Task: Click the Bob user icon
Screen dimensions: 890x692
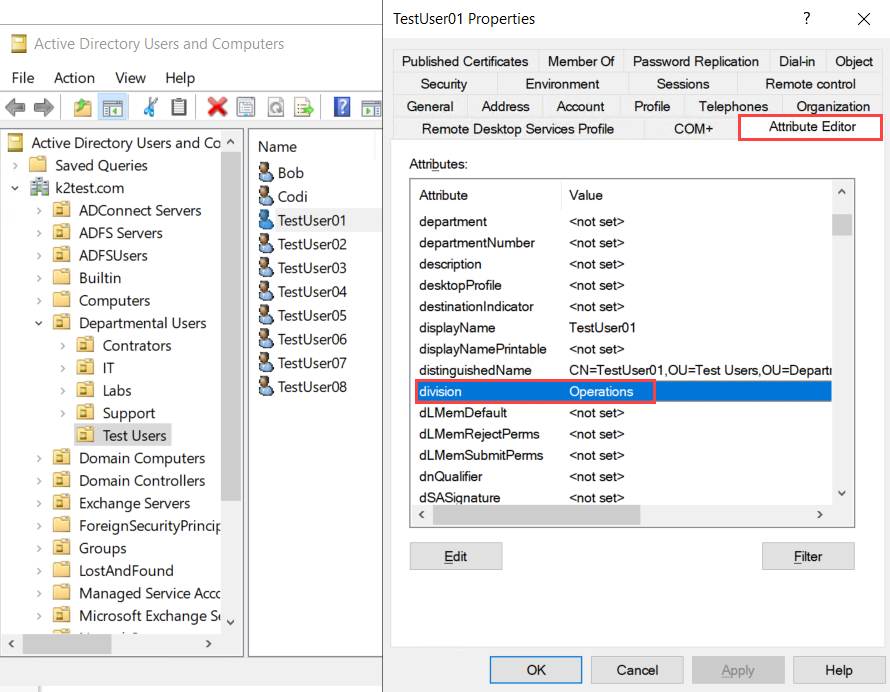Action: [x=265, y=172]
